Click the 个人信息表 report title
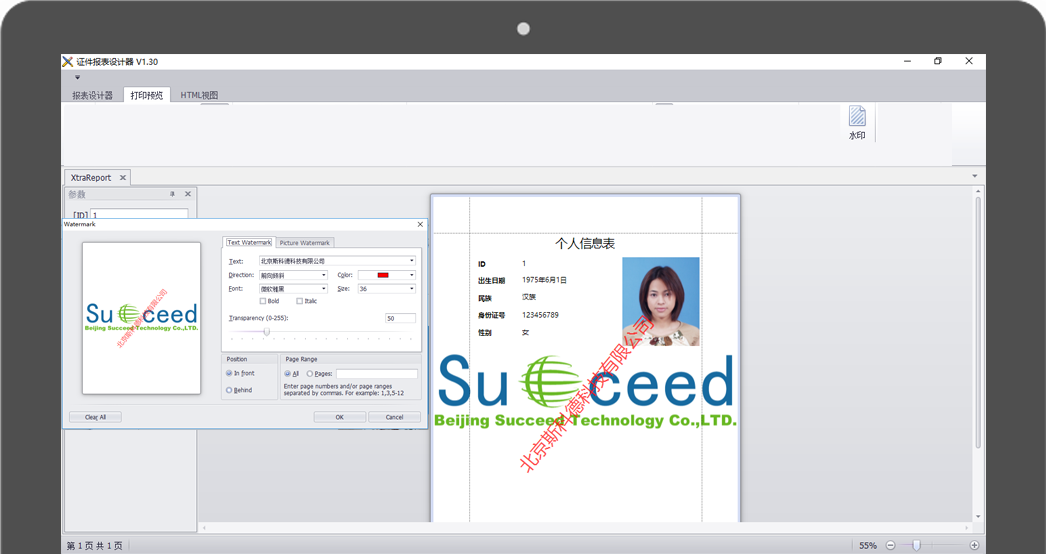This screenshot has width=1046, height=554. click(x=585, y=244)
